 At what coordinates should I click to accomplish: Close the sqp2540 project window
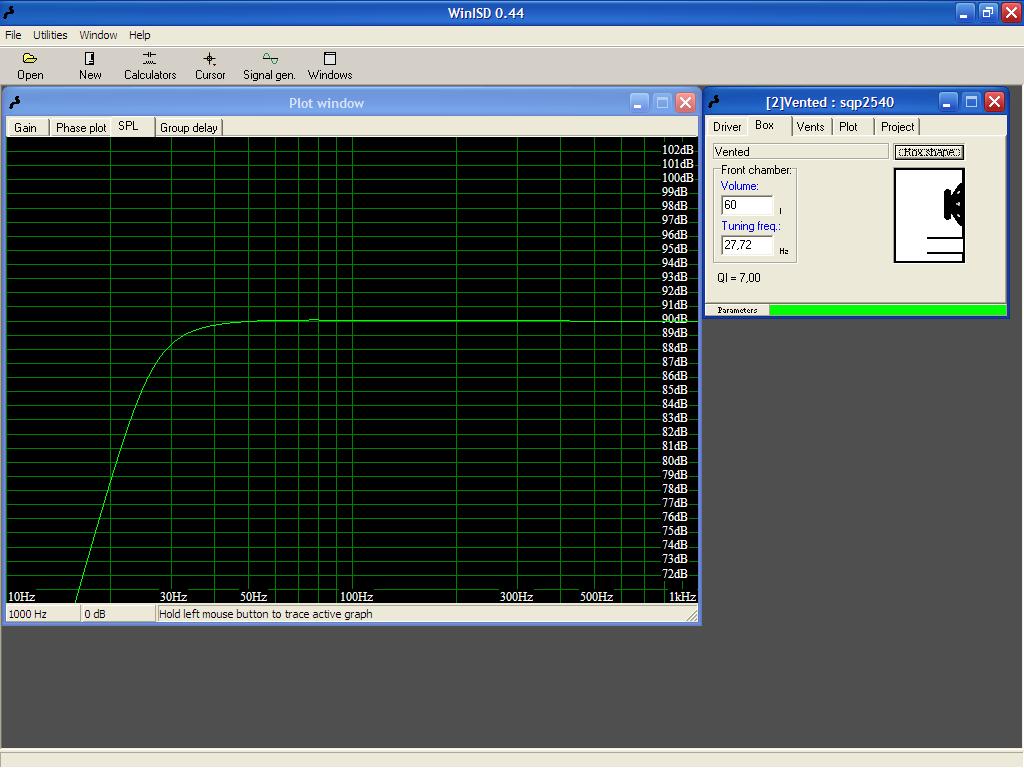pyautogui.click(x=994, y=101)
